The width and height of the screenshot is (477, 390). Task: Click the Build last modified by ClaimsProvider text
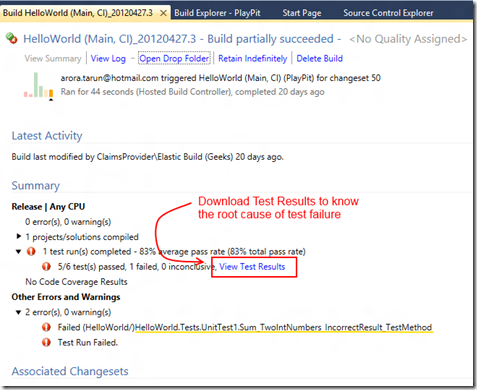click(147, 157)
